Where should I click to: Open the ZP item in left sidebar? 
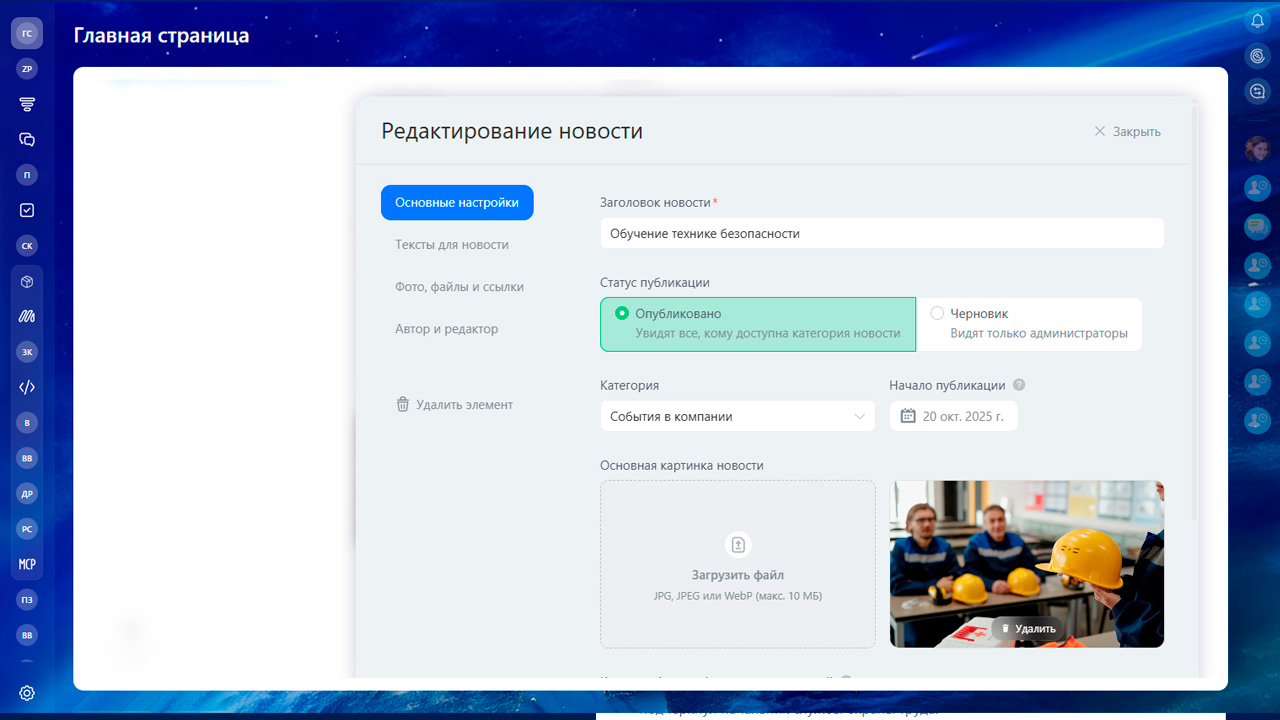coord(27,69)
